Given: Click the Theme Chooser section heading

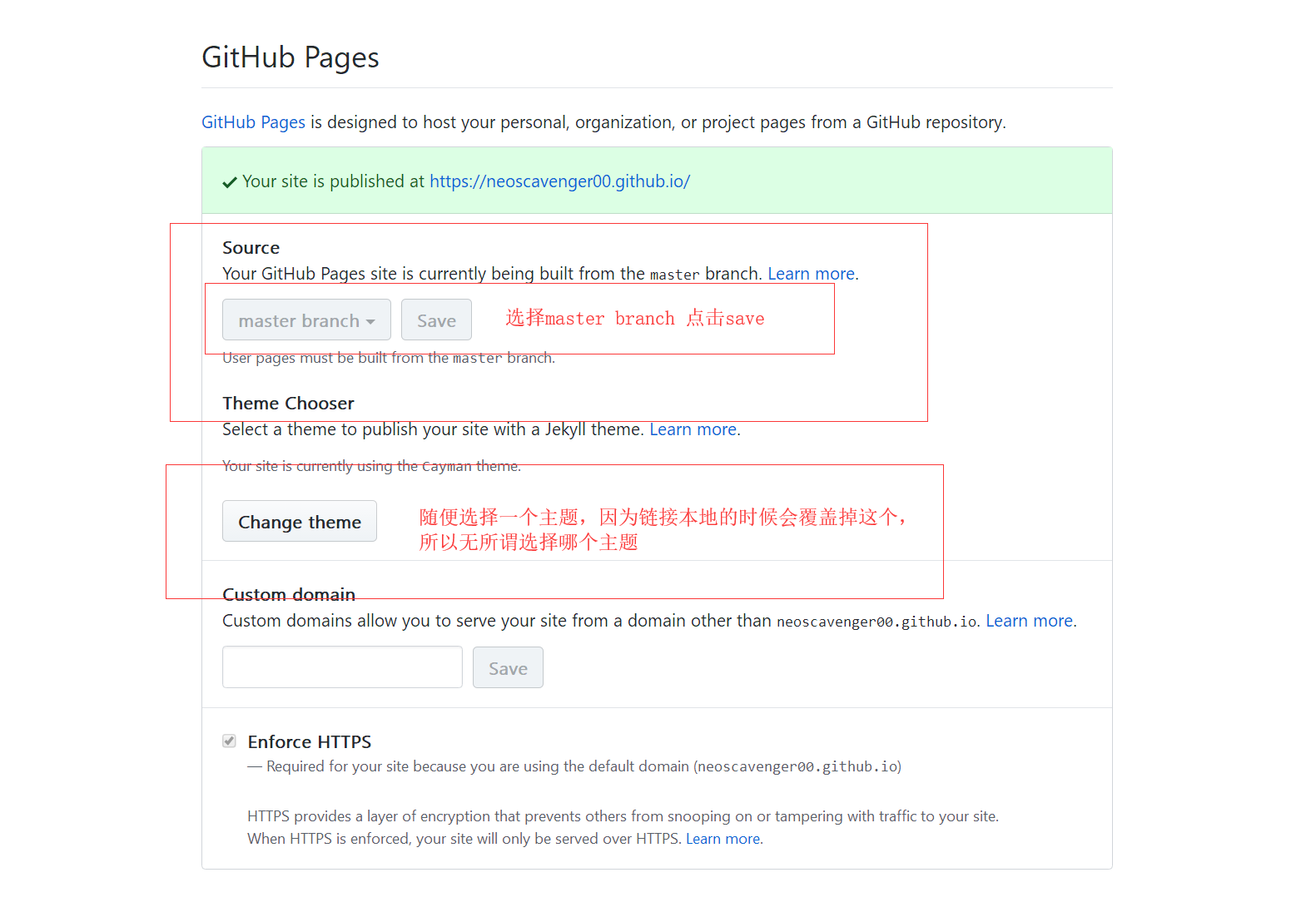Looking at the screenshot, I should point(288,404).
